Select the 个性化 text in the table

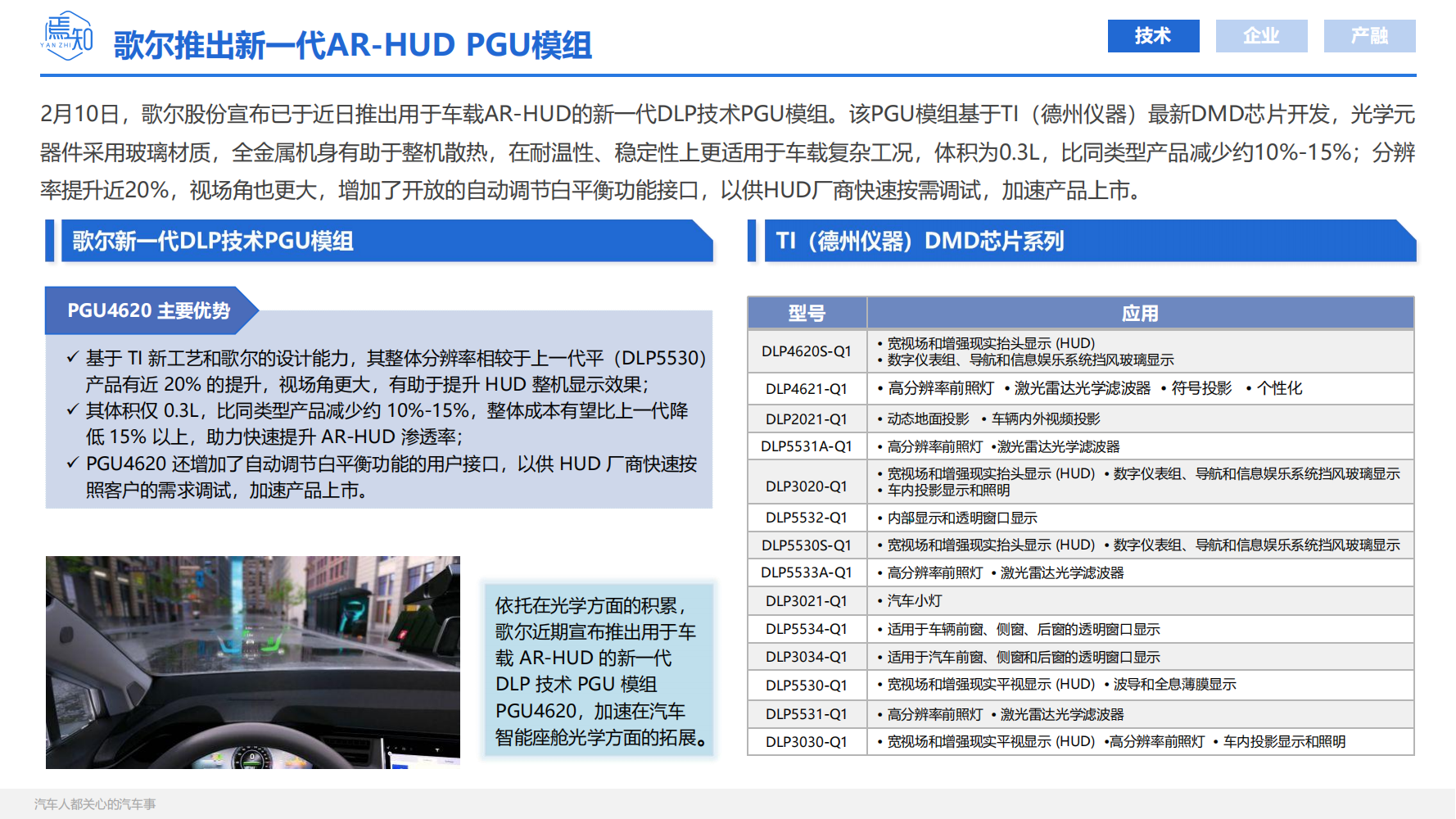click(1279, 388)
